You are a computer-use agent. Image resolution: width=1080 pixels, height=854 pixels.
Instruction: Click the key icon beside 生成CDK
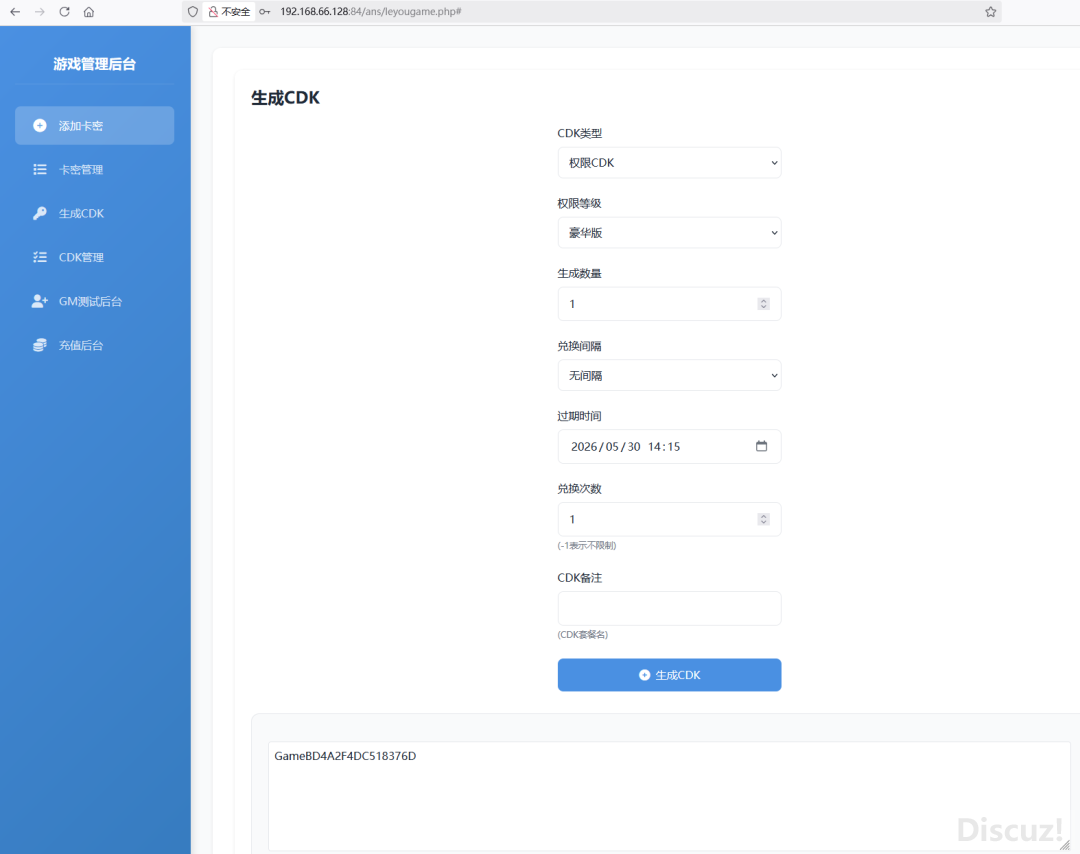(x=40, y=213)
